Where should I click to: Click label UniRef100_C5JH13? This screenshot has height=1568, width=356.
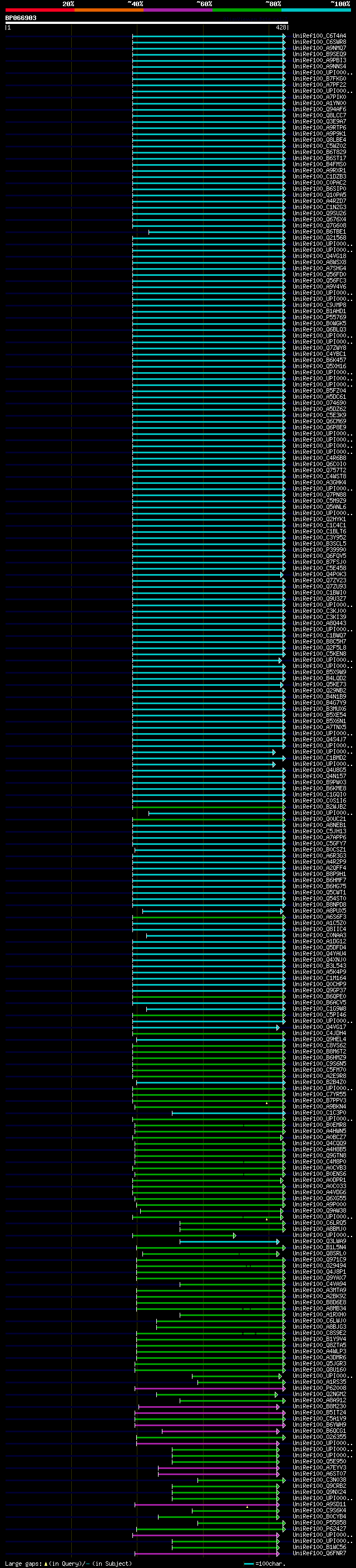pyautogui.click(x=319, y=832)
